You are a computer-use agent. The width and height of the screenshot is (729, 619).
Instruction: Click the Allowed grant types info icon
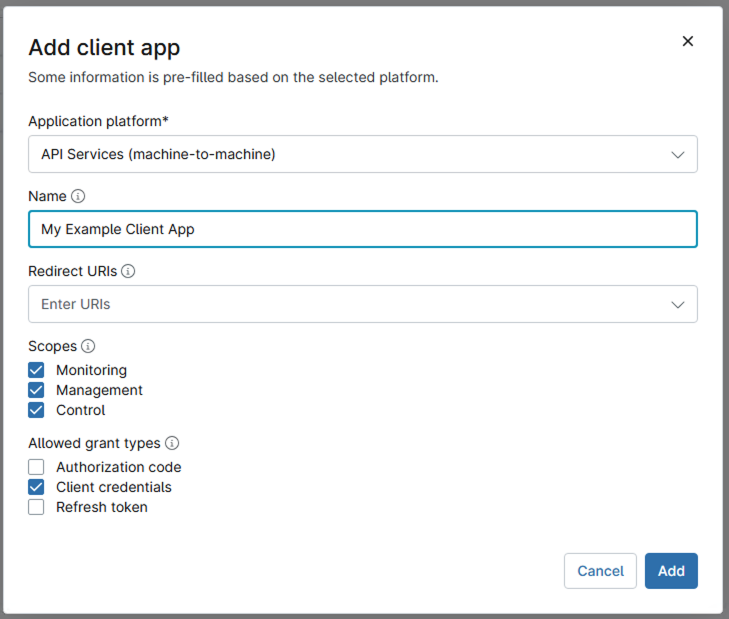click(x=172, y=443)
